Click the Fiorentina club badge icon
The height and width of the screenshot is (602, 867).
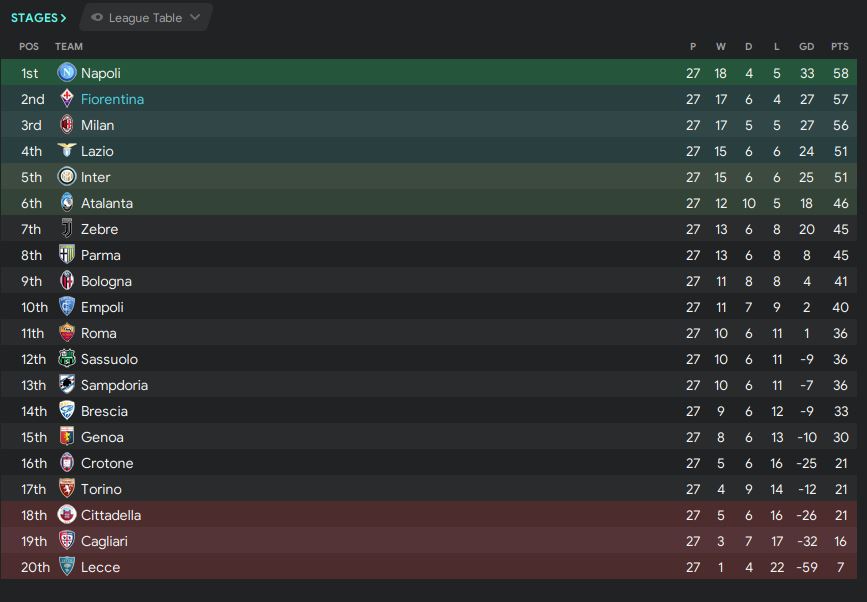(67, 99)
